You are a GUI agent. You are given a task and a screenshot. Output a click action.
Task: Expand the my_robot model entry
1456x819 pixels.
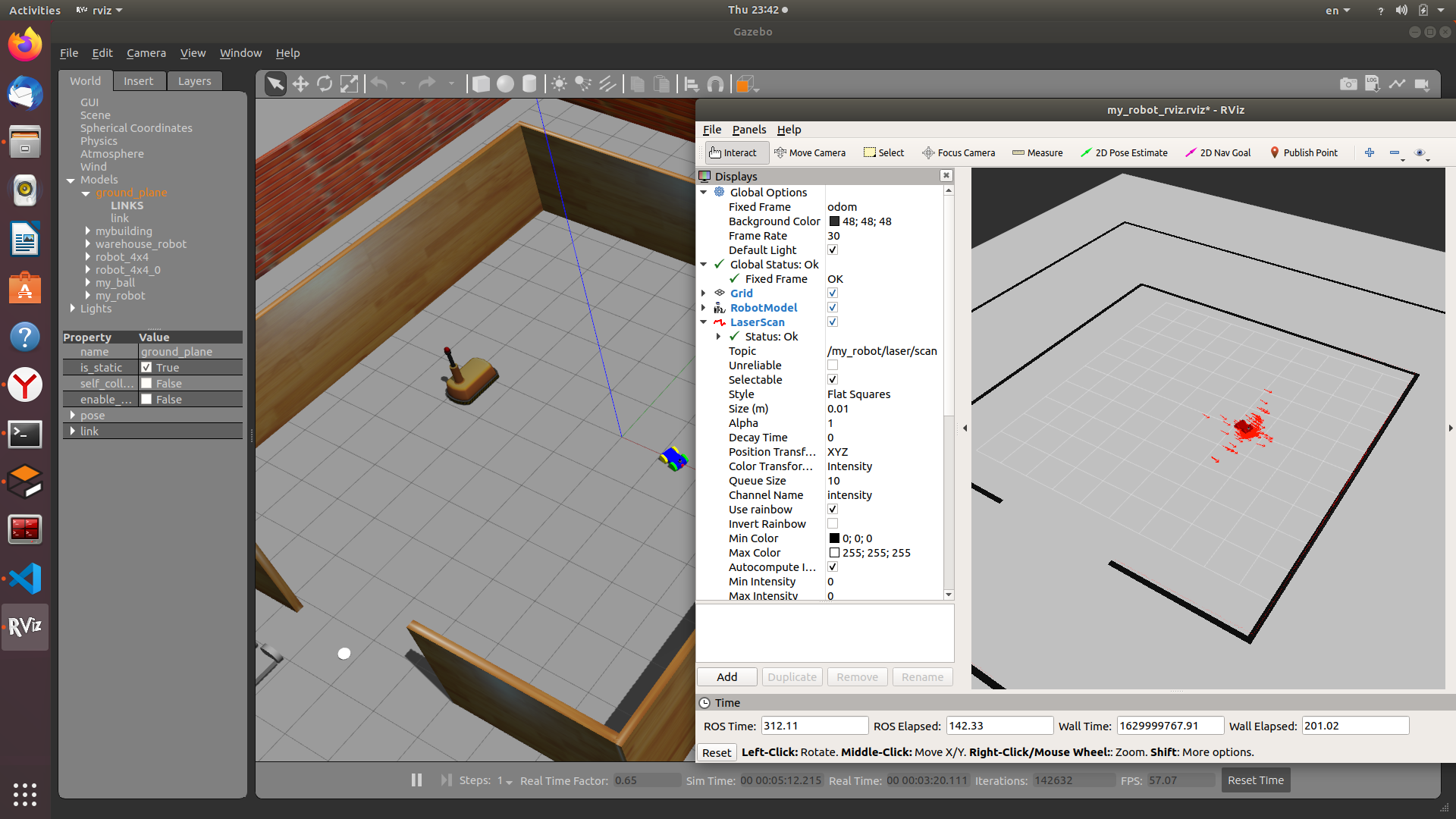coord(88,296)
